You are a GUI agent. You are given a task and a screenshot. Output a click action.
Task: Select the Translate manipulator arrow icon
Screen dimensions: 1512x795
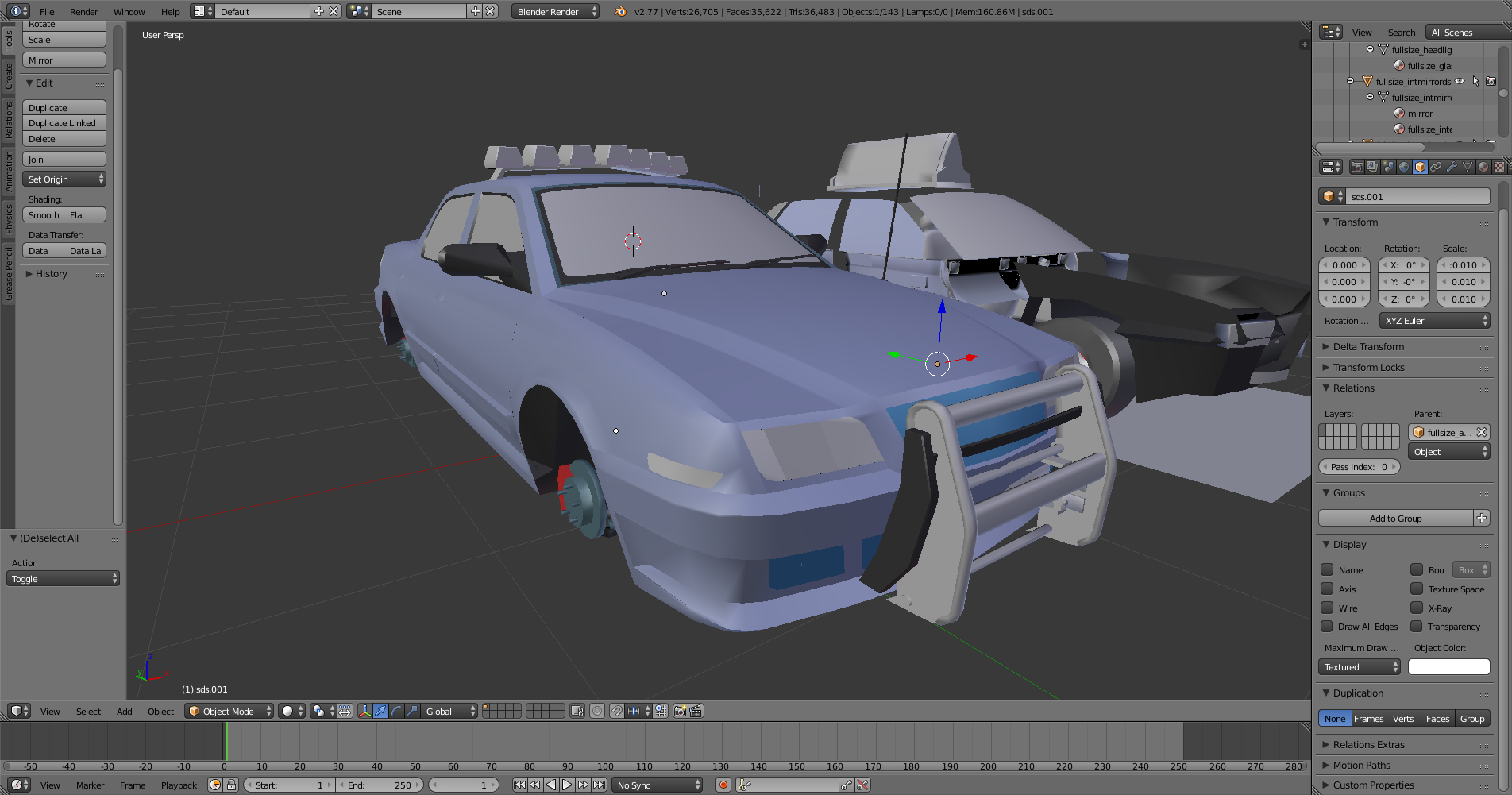(380, 711)
